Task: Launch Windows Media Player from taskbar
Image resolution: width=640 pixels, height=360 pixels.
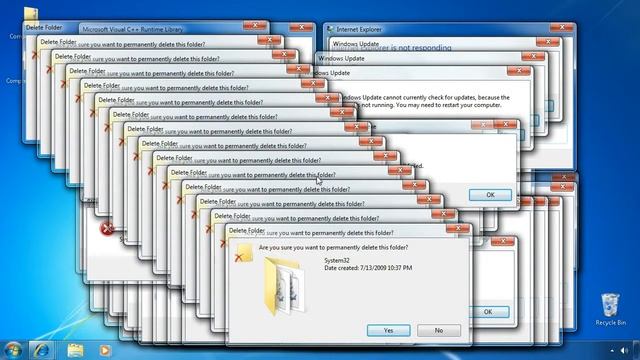Action: 105,350
